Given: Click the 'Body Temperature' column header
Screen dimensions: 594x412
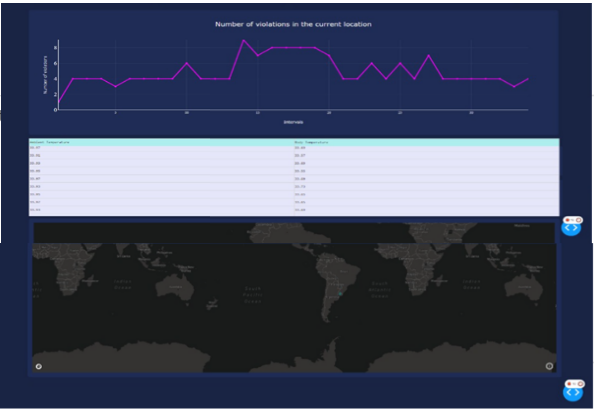Looking at the screenshot, I should (x=311, y=142).
